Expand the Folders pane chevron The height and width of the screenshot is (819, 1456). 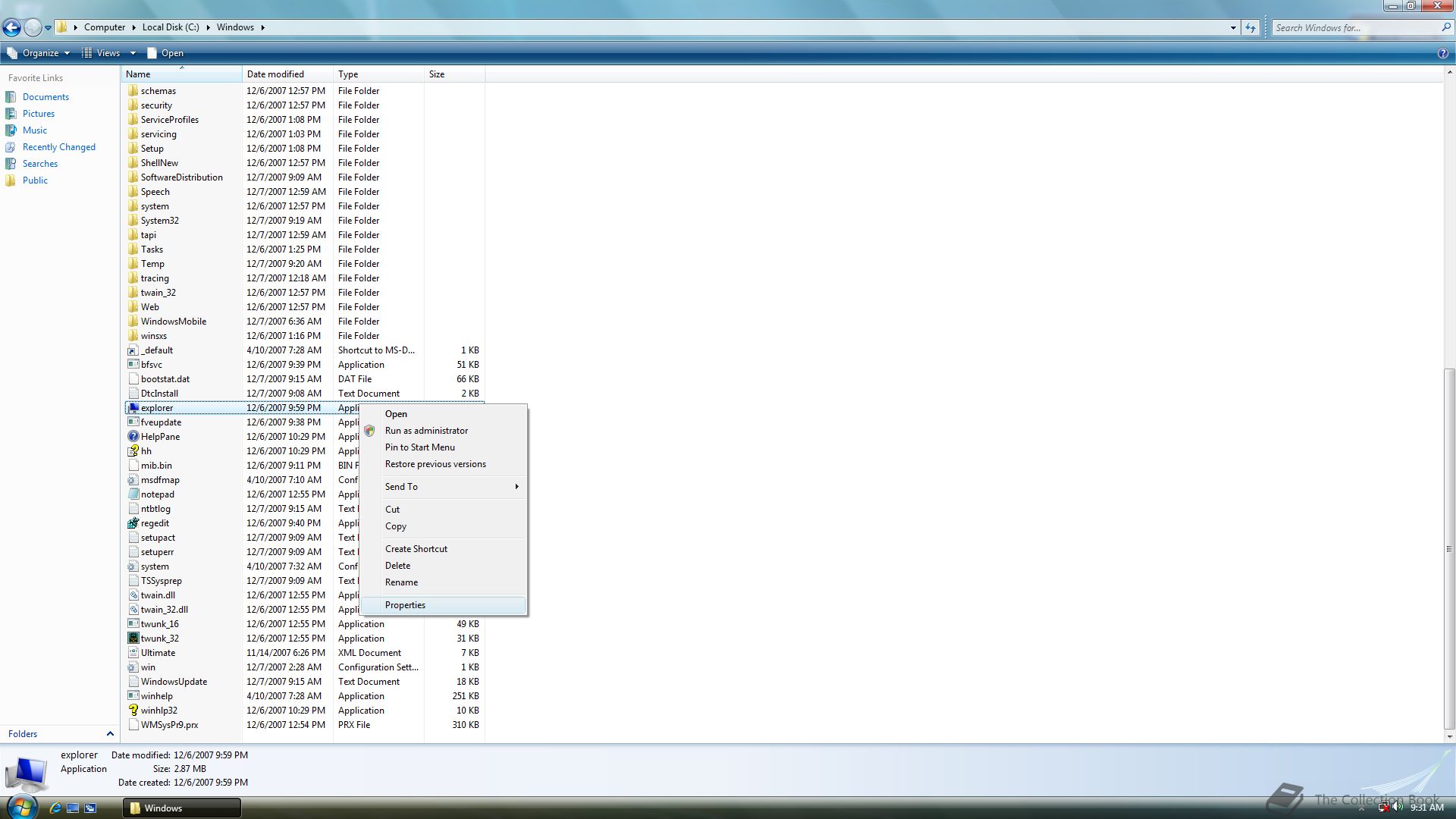click(110, 734)
